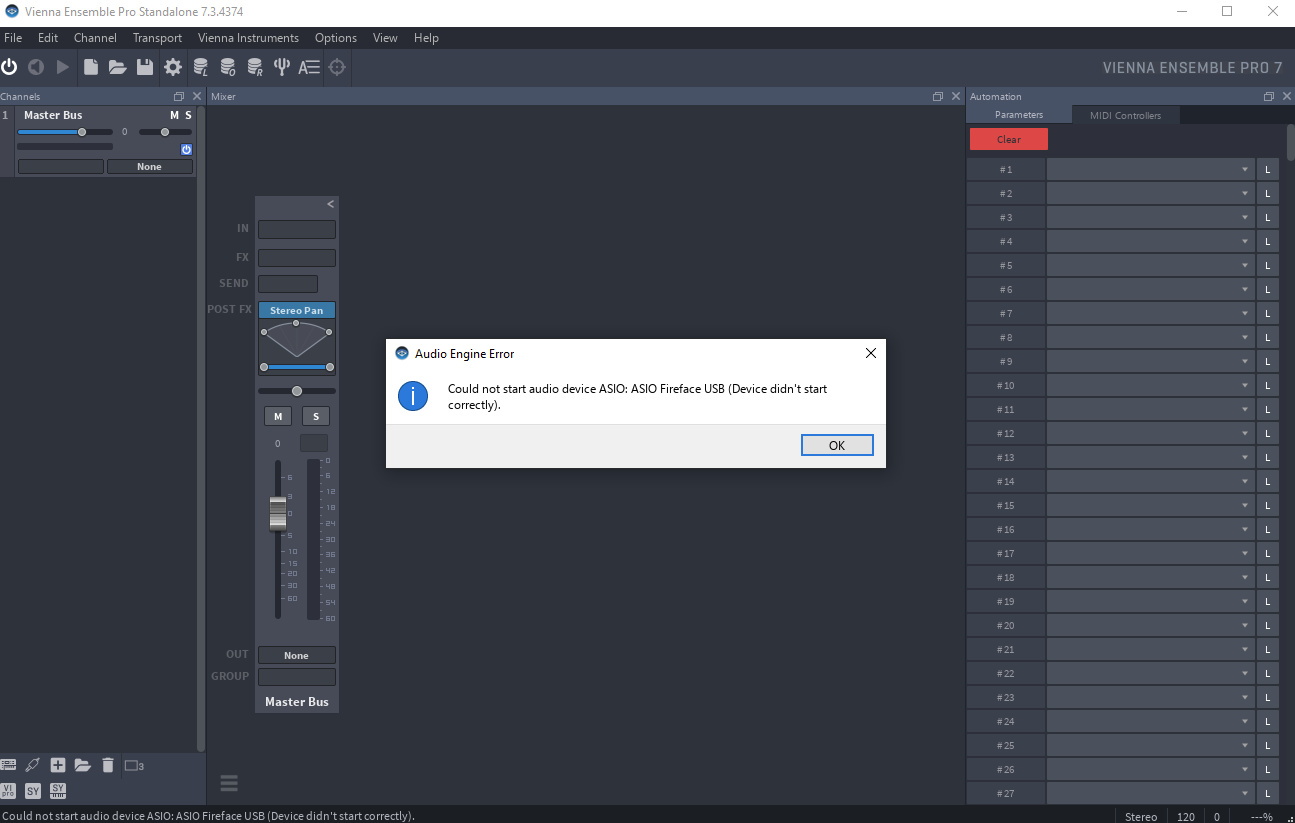
Task: Open parameter dropdown for #10
Action: pos(1150,385)
